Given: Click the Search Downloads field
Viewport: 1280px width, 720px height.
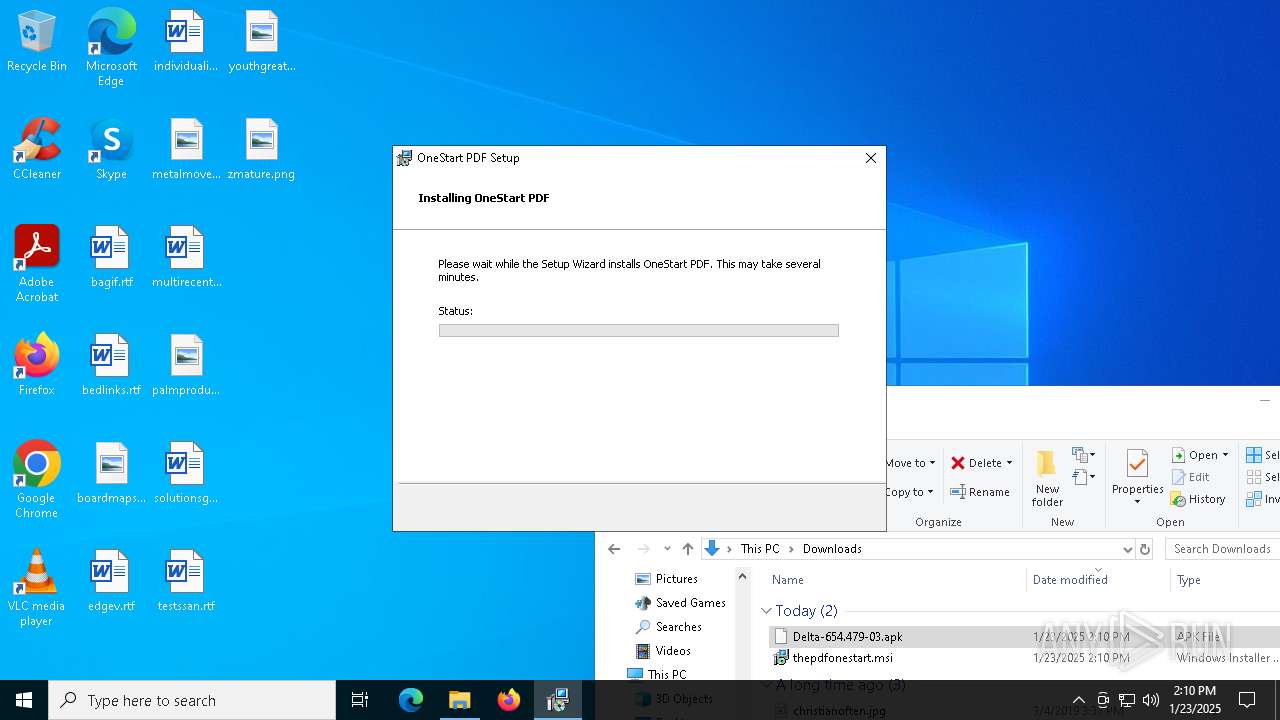Looking at the screenshot, I should [1222, 549].
